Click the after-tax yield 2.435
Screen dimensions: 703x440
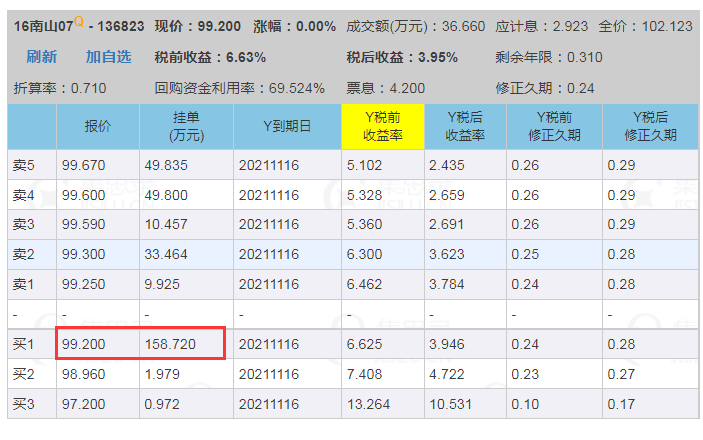point(446,165)
